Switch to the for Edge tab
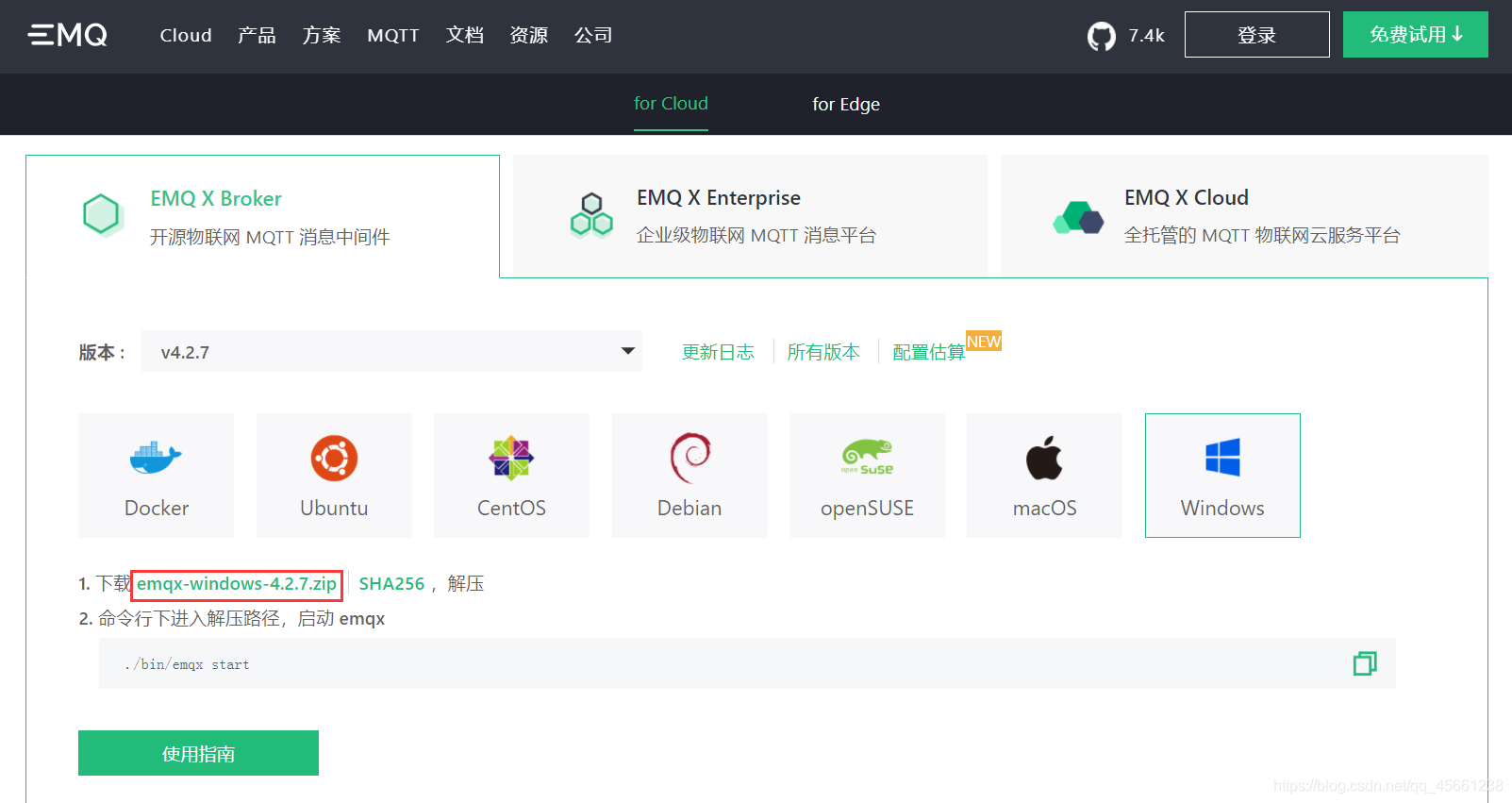1512x803 pixels. pos(846,104)
